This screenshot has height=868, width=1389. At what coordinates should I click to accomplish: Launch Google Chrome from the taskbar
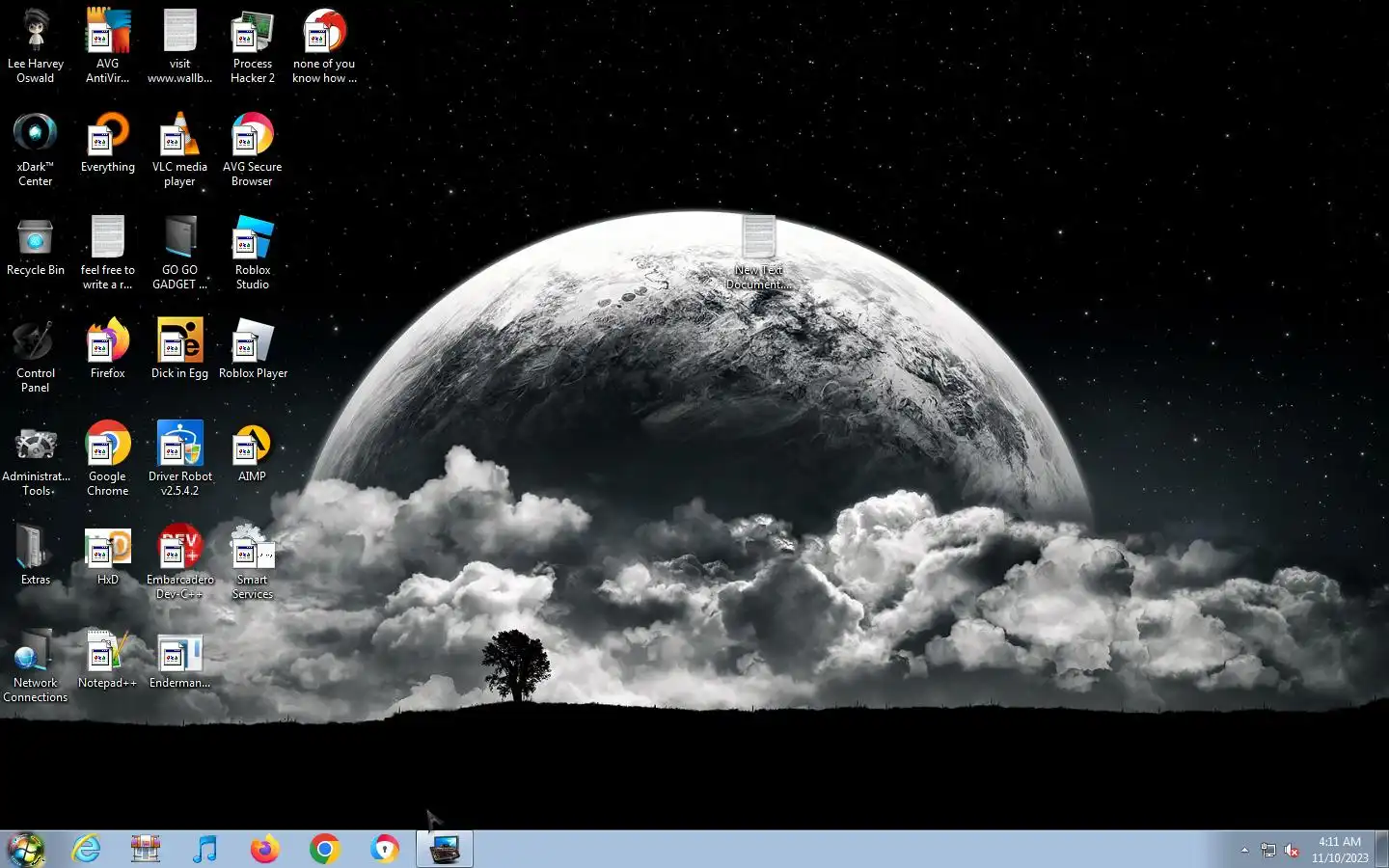(324, 849)
